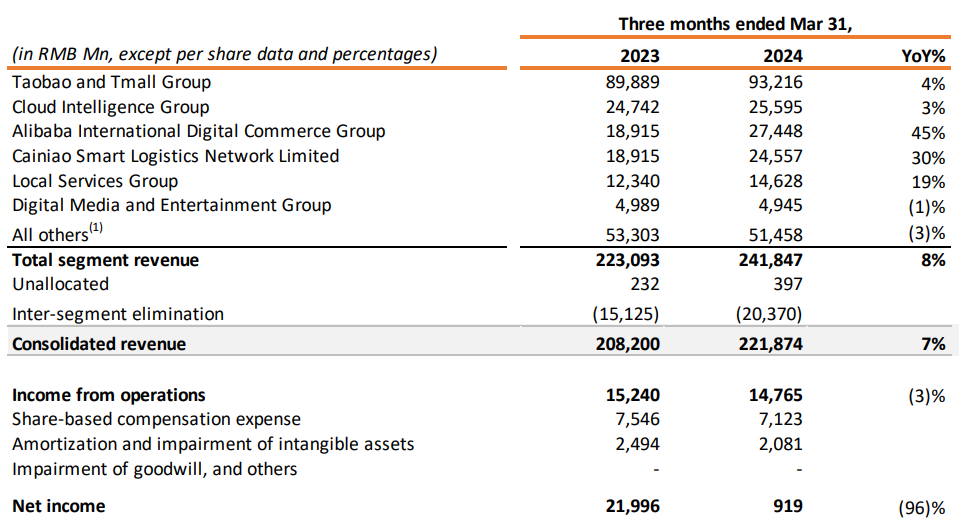This screenshot has width=959, height=519.
Task: Select 'Alibaba International Digital Commerce Group' label
Action: click(199, 131)
